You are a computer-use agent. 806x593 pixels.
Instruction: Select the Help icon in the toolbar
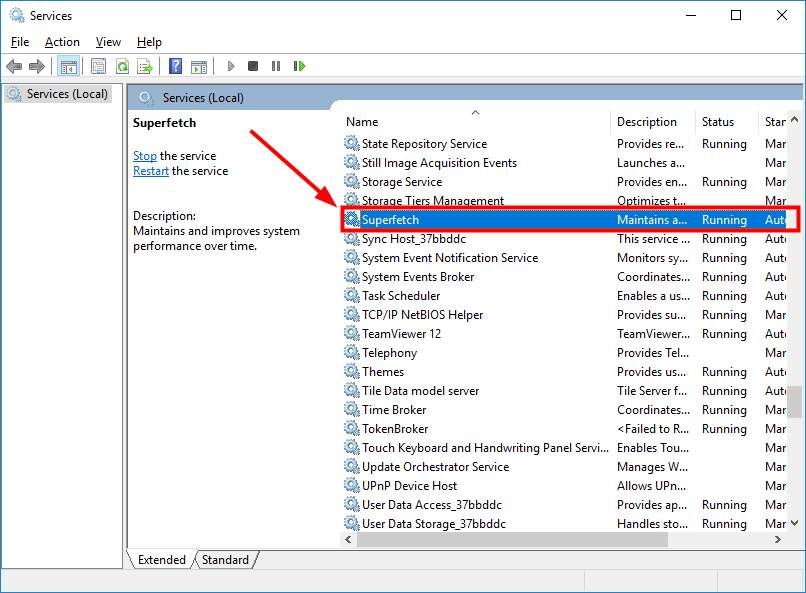point(176,66)
